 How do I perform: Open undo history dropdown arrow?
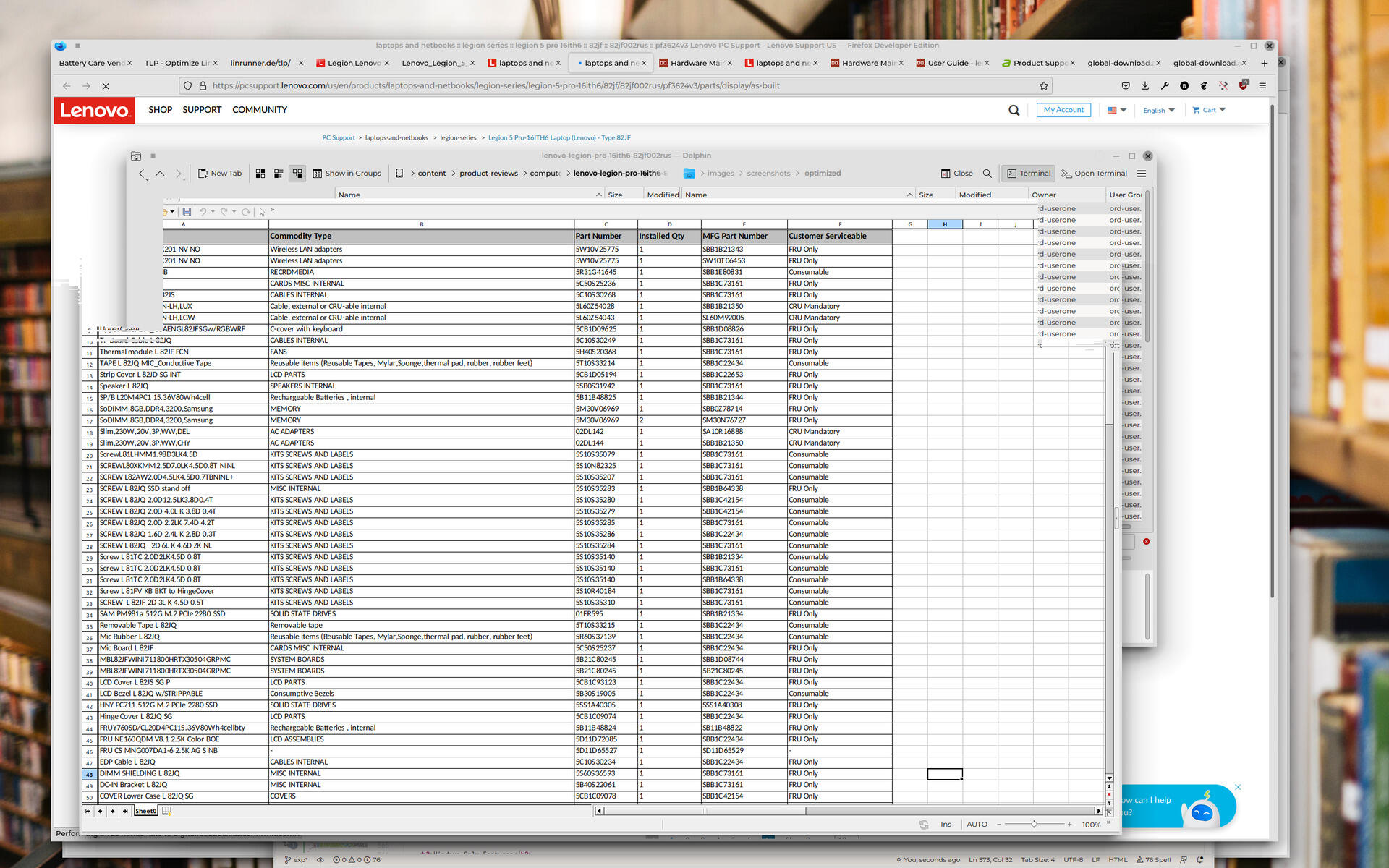coord(213,212)
